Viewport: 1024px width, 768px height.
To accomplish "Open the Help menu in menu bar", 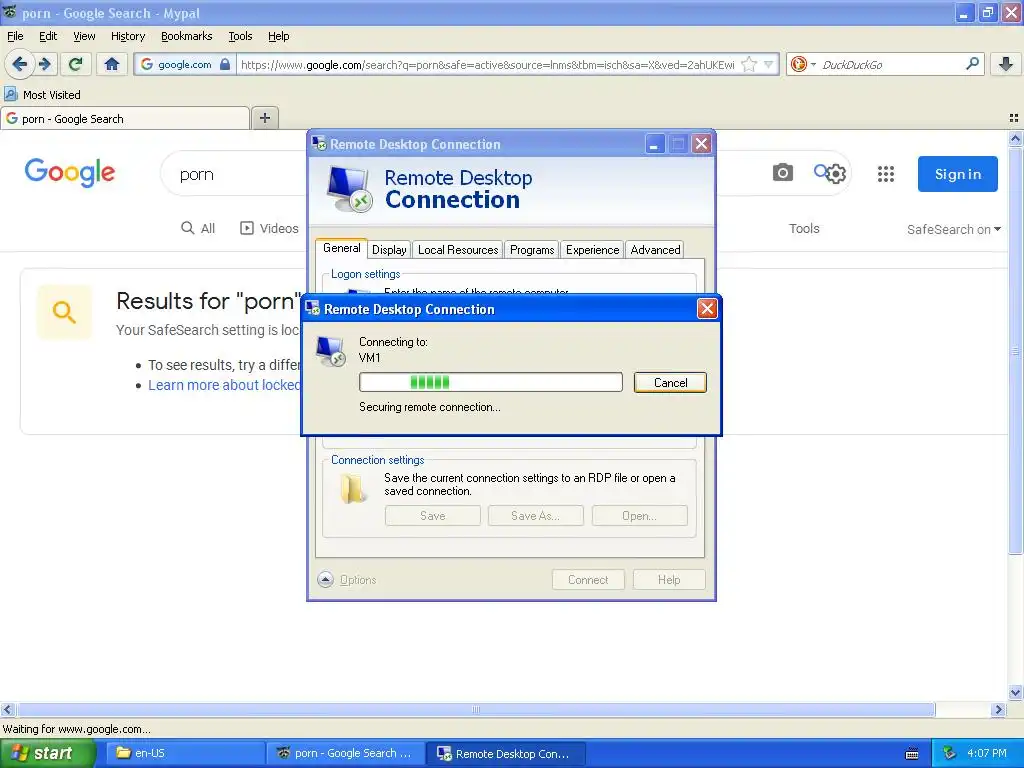I will click(279, 36).
